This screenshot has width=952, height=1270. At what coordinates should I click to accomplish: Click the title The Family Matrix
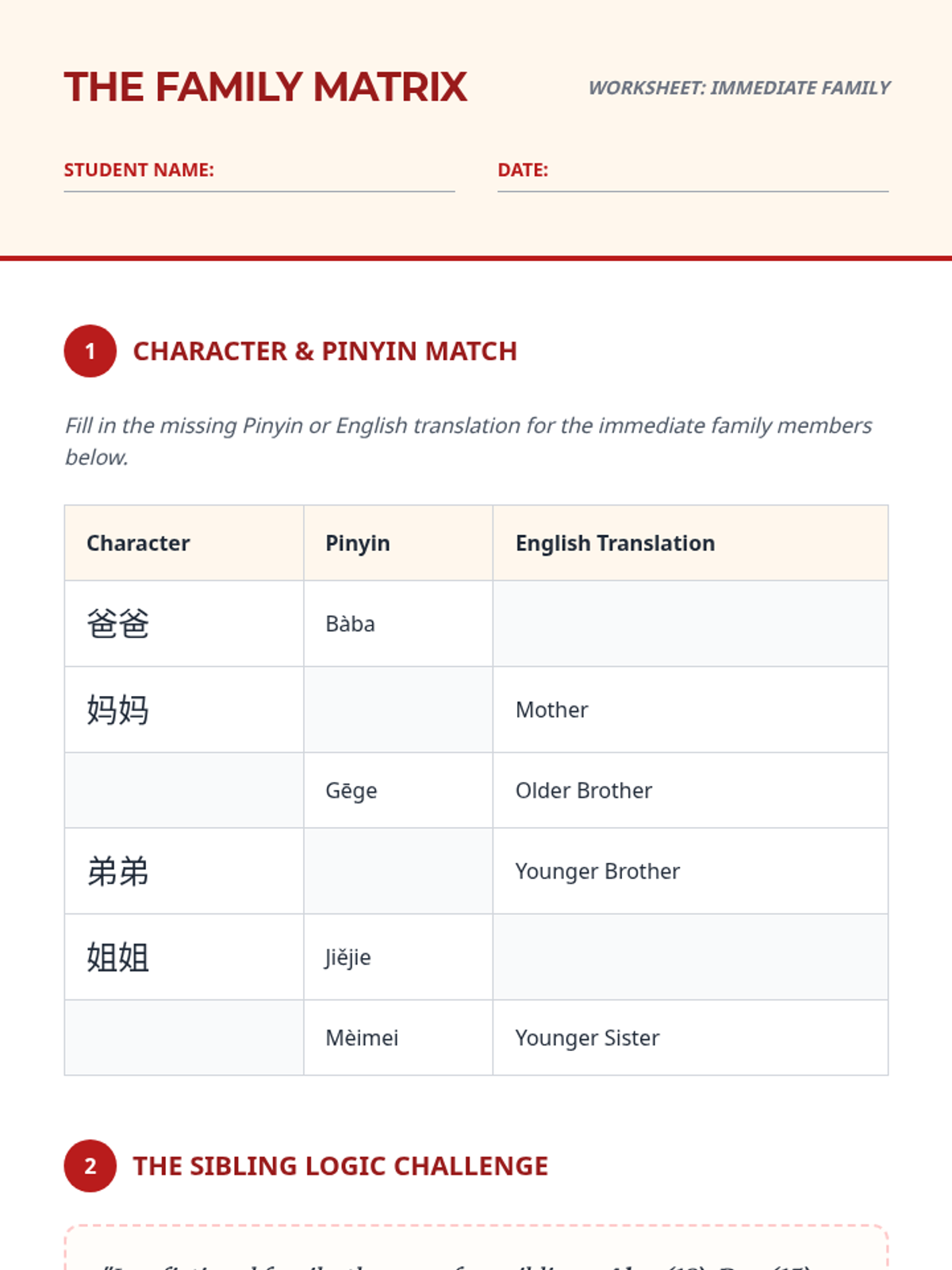coord(266,87)
